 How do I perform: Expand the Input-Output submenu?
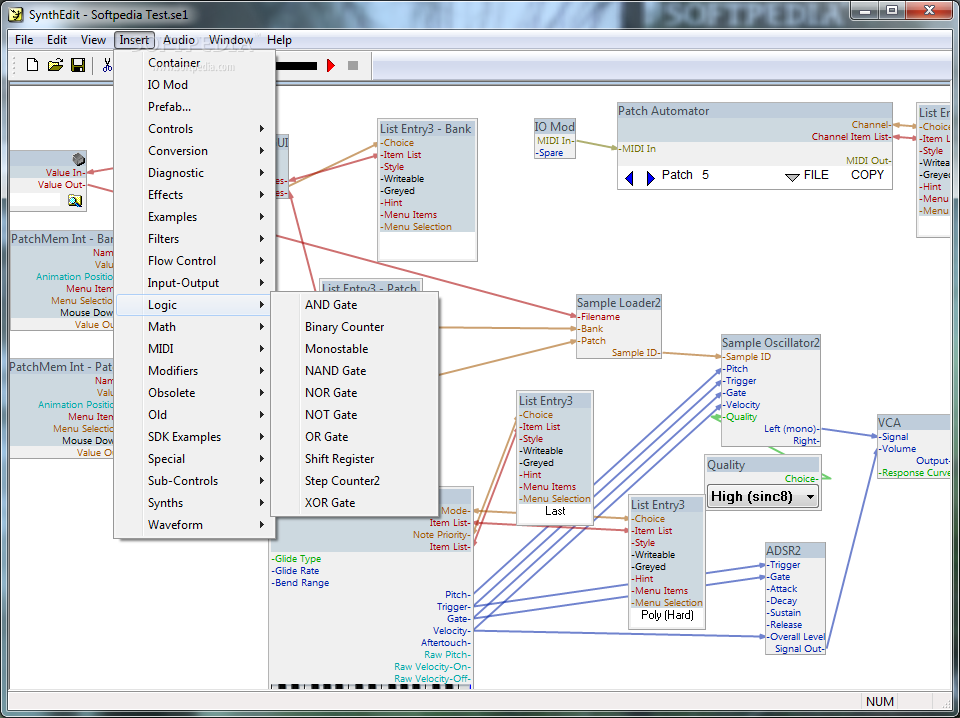pyautogui.click(x=195, y=283)
